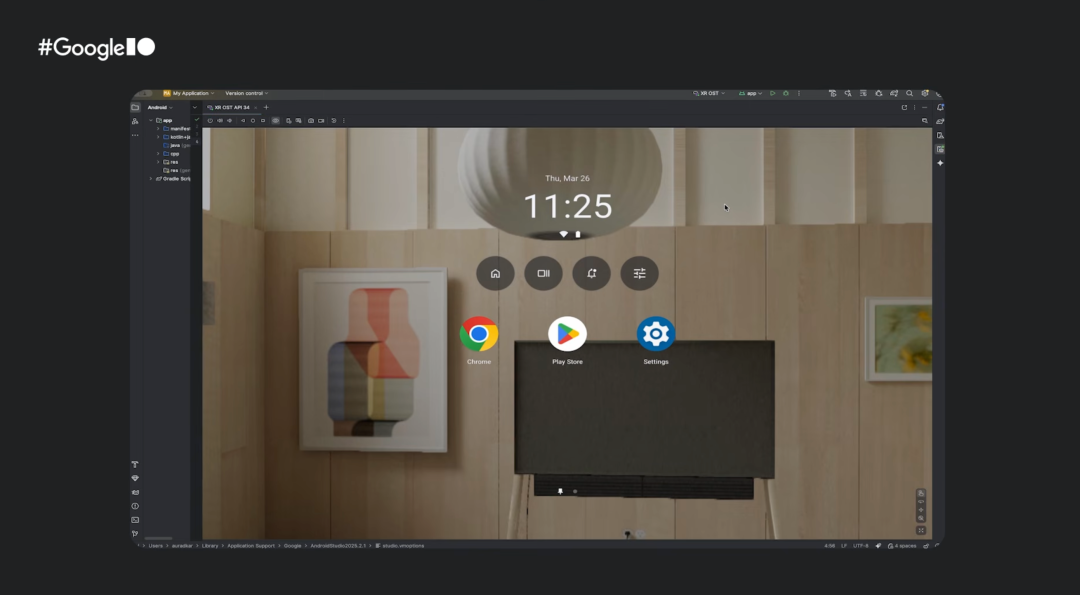Open Chrome in the XR emulator

pyautogui.click(x=479, y=335)
